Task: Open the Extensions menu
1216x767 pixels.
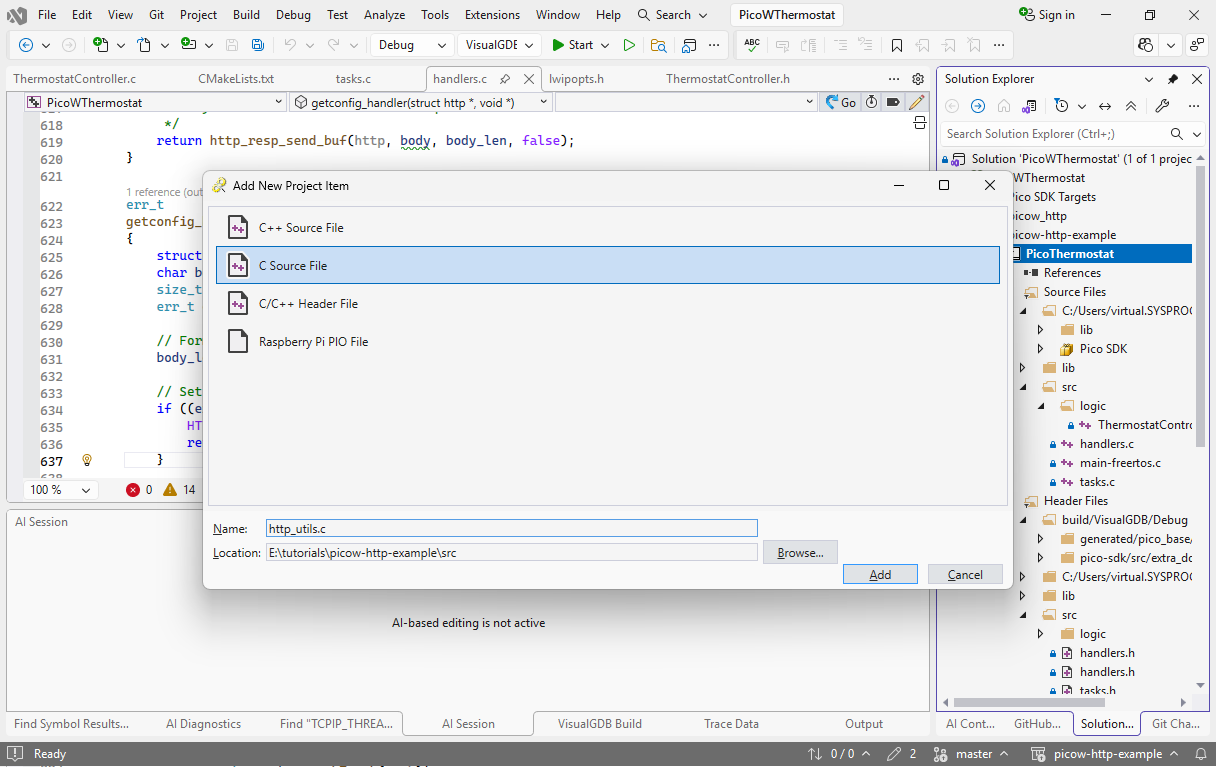Action: [x=492, y=15]
